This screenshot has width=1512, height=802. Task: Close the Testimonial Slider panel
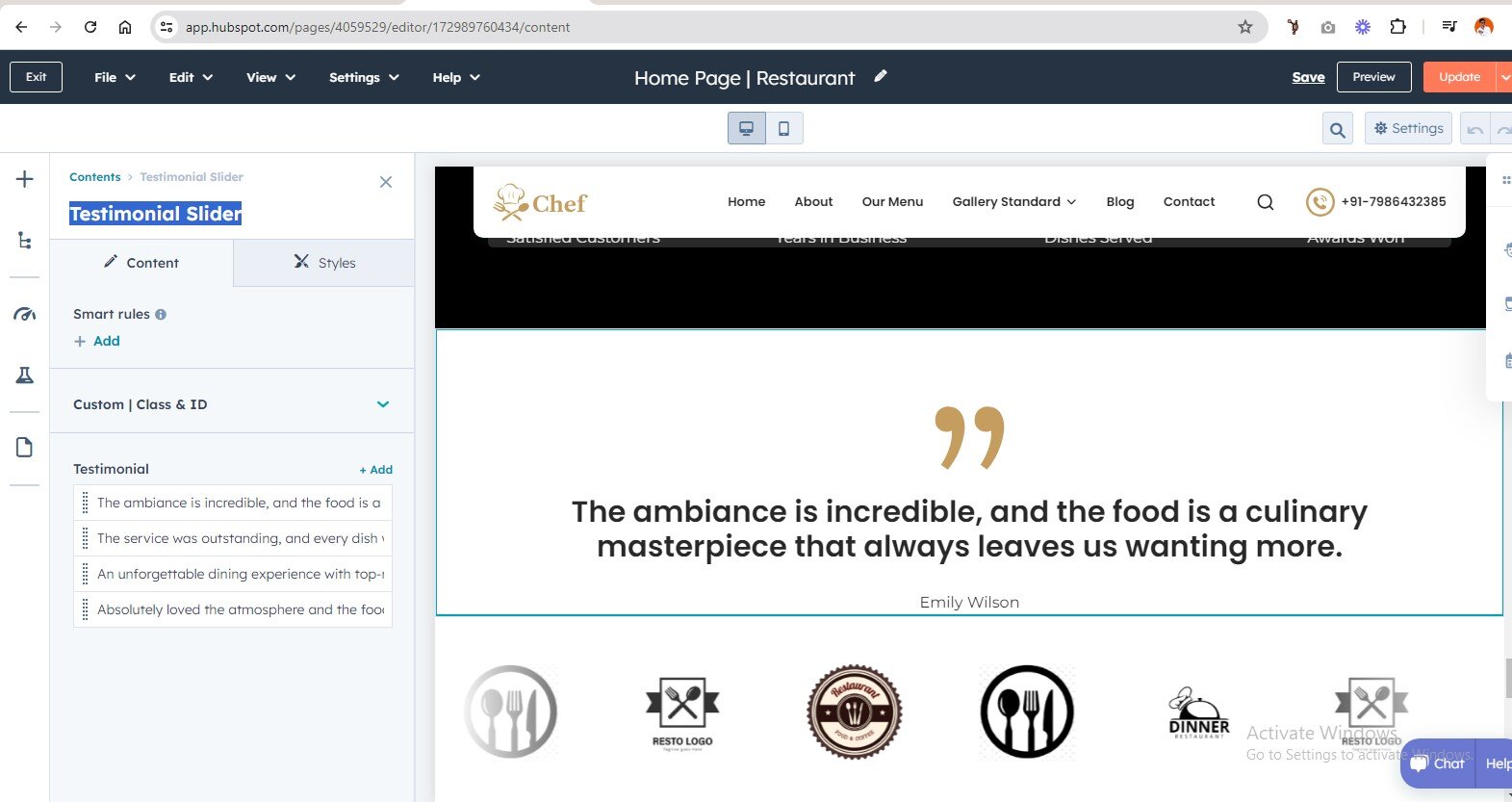pos(386,182)
